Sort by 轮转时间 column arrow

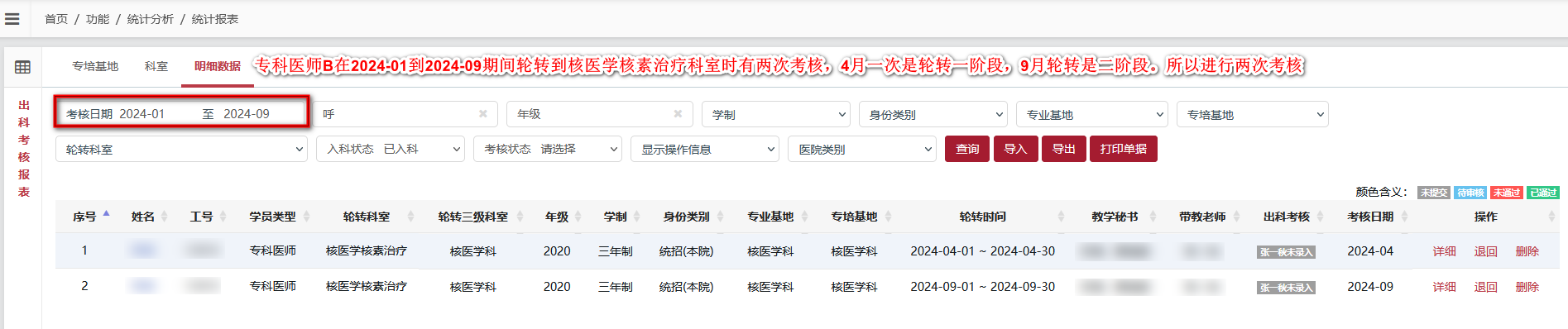coord(1061,217)
